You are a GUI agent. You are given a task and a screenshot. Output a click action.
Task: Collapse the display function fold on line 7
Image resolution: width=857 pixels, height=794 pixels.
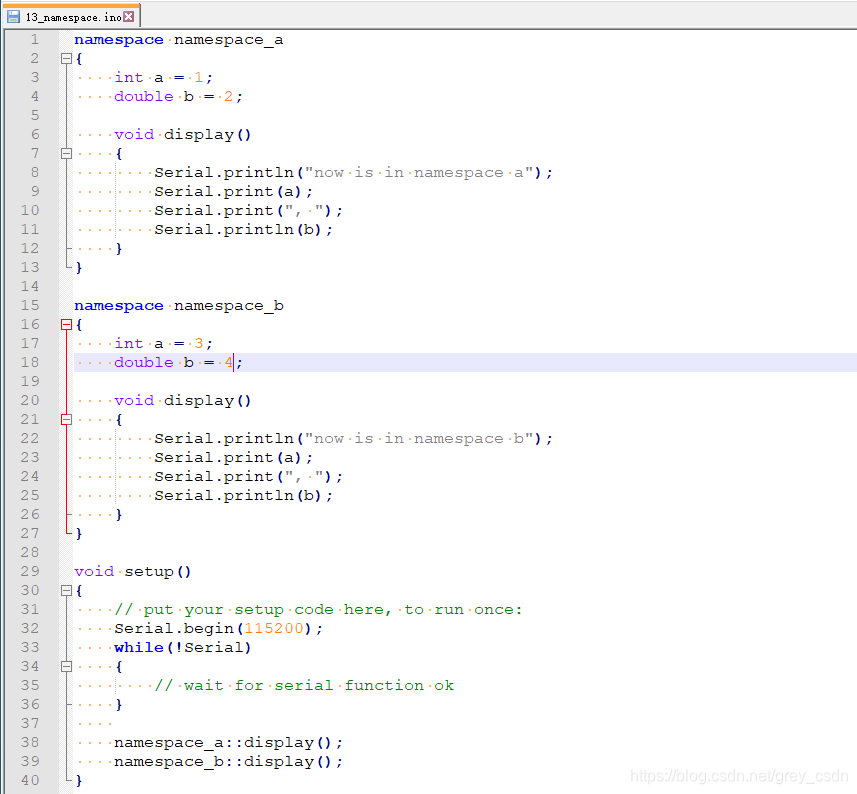[67, 154]
